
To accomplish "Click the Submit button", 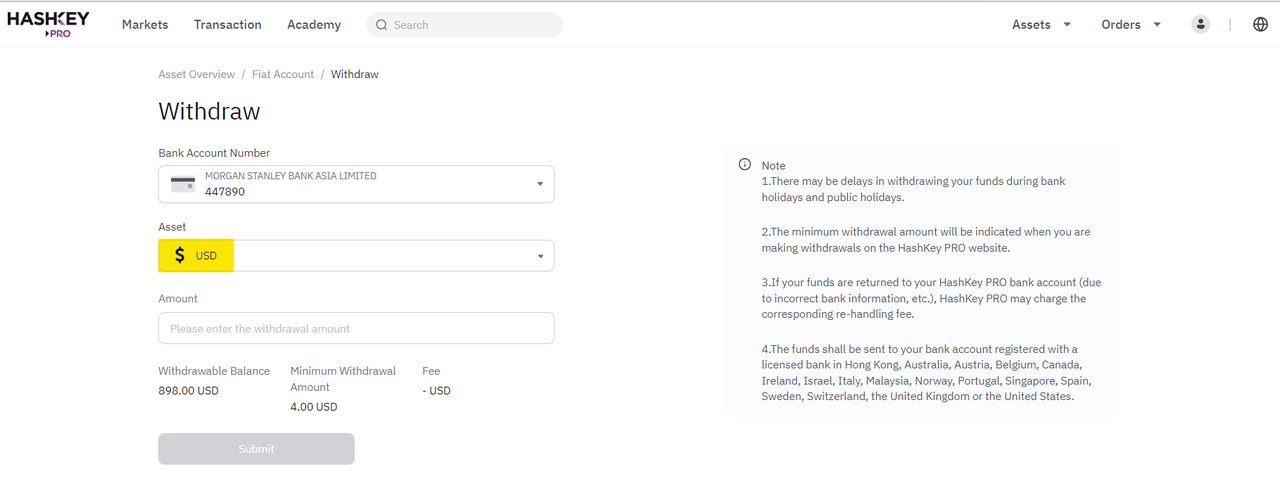I will [x=256, y=449].
